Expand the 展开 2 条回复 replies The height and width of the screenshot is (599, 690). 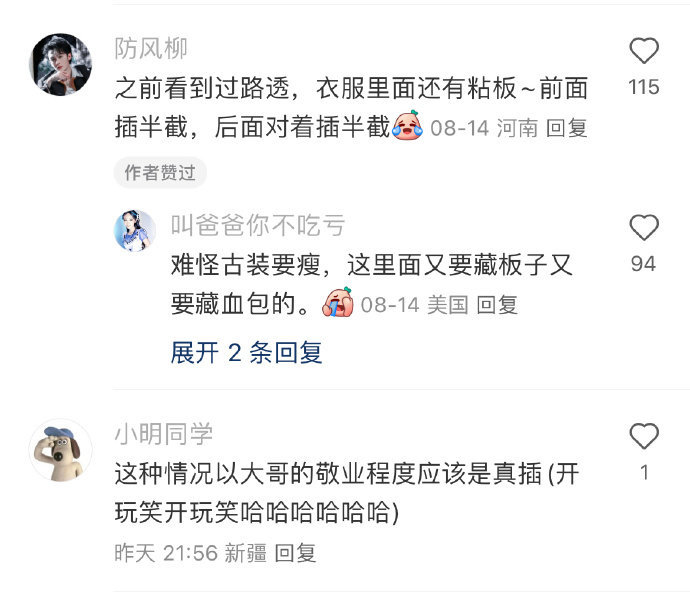pos(246,353)
